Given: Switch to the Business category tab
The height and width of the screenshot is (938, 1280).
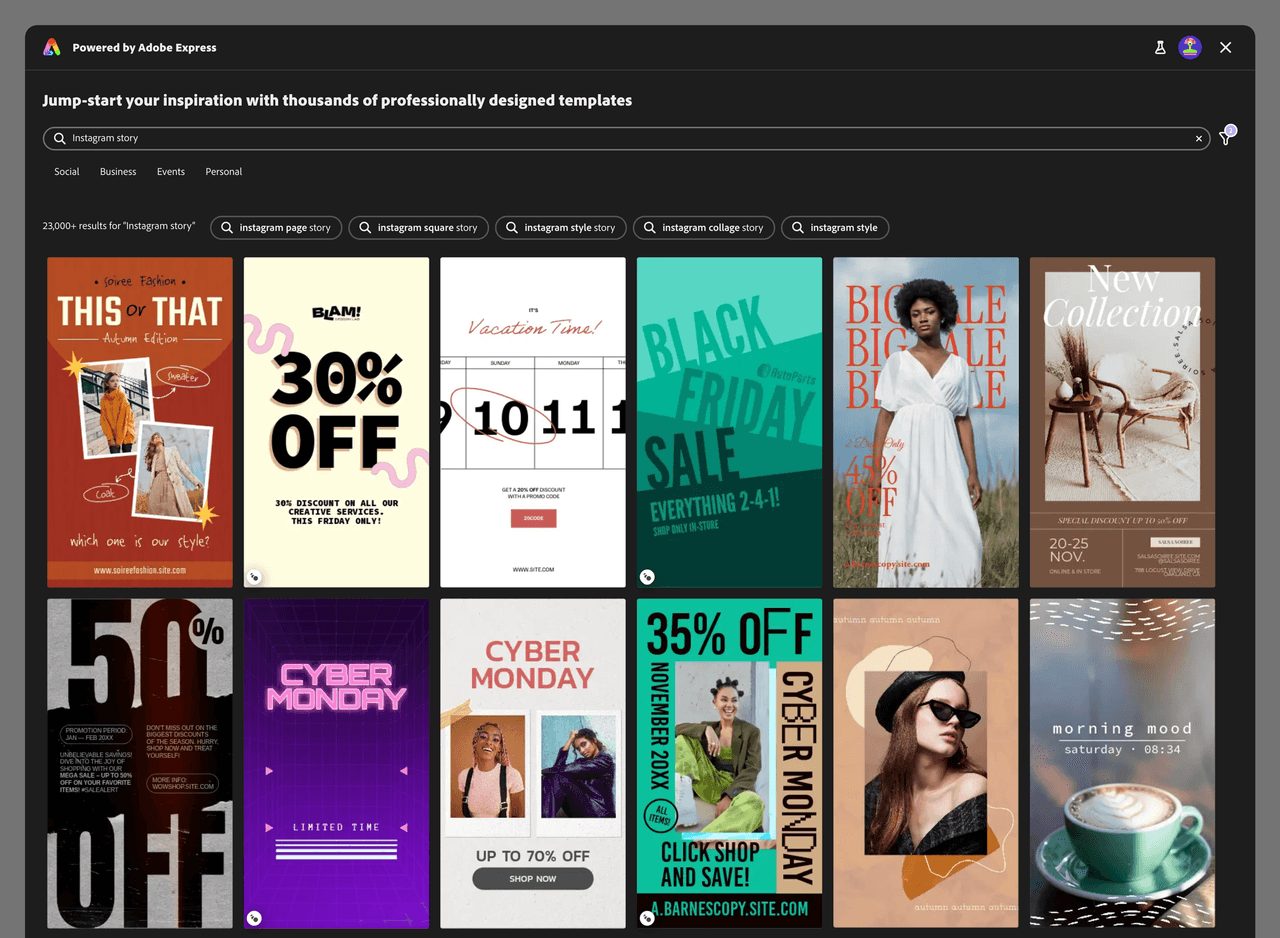Looking at the screenshot, I should pos(118,171).
